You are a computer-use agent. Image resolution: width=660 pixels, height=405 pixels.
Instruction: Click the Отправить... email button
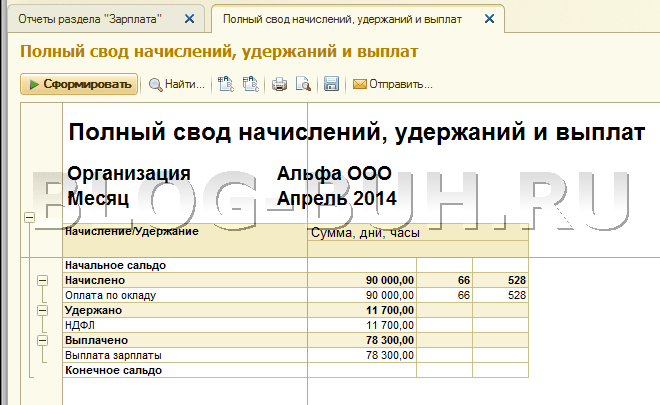(x=392, y=85)
